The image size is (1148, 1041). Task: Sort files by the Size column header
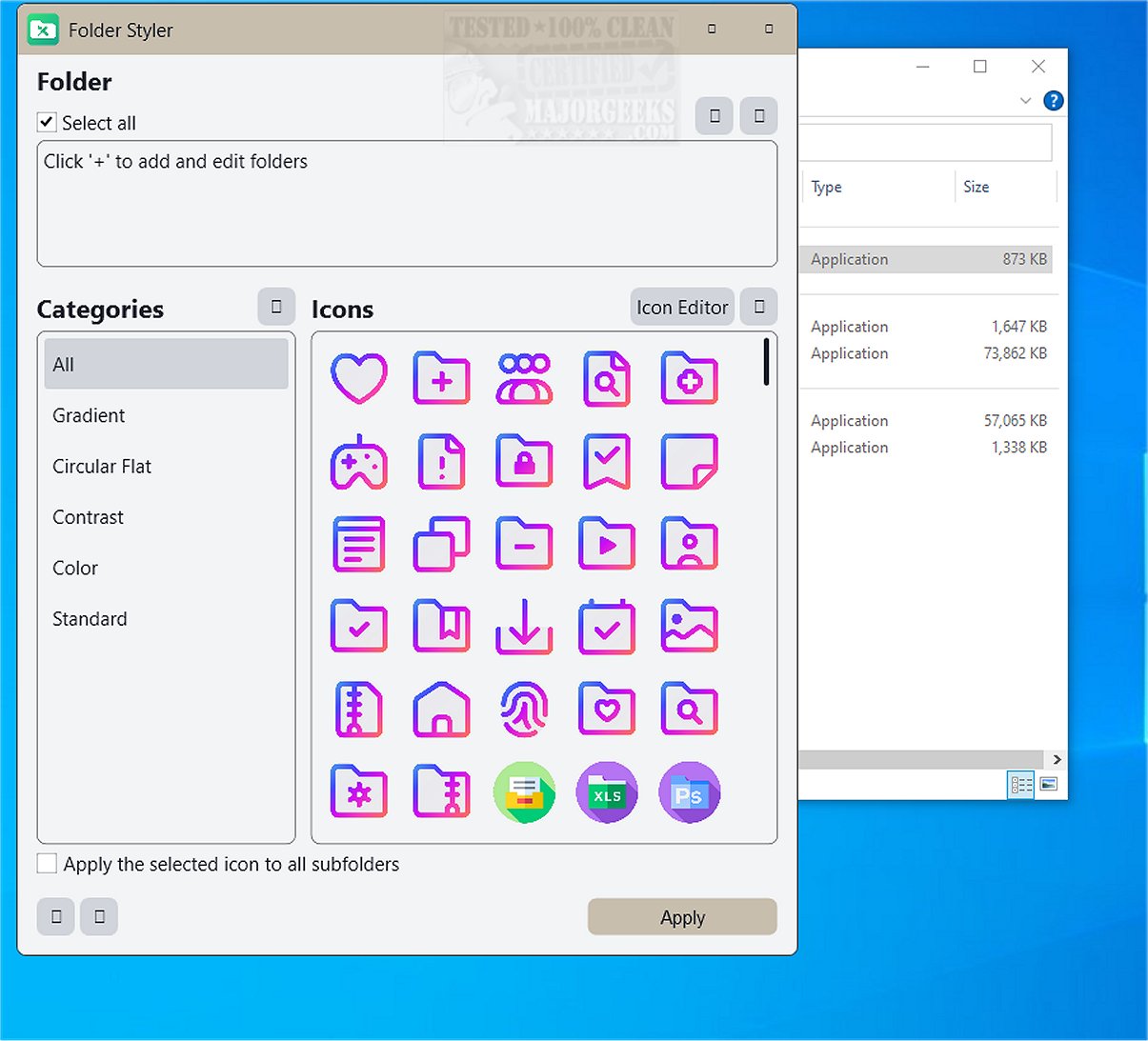click(976, 187)
